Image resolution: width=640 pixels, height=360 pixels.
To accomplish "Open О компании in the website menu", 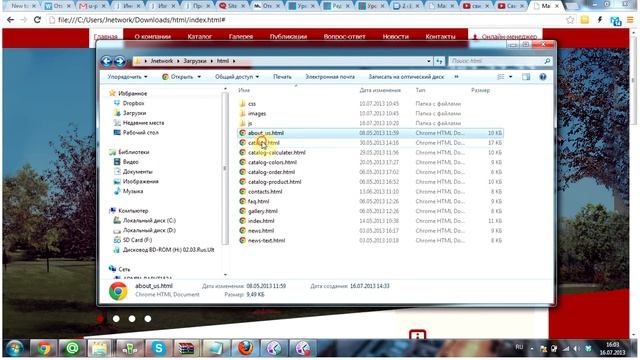I will pos(152,36).
